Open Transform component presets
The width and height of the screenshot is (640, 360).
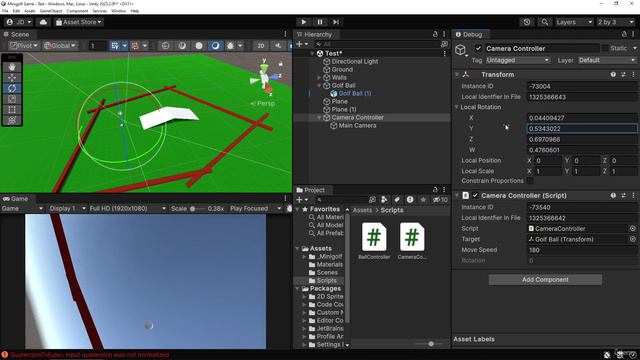[623, 75]
